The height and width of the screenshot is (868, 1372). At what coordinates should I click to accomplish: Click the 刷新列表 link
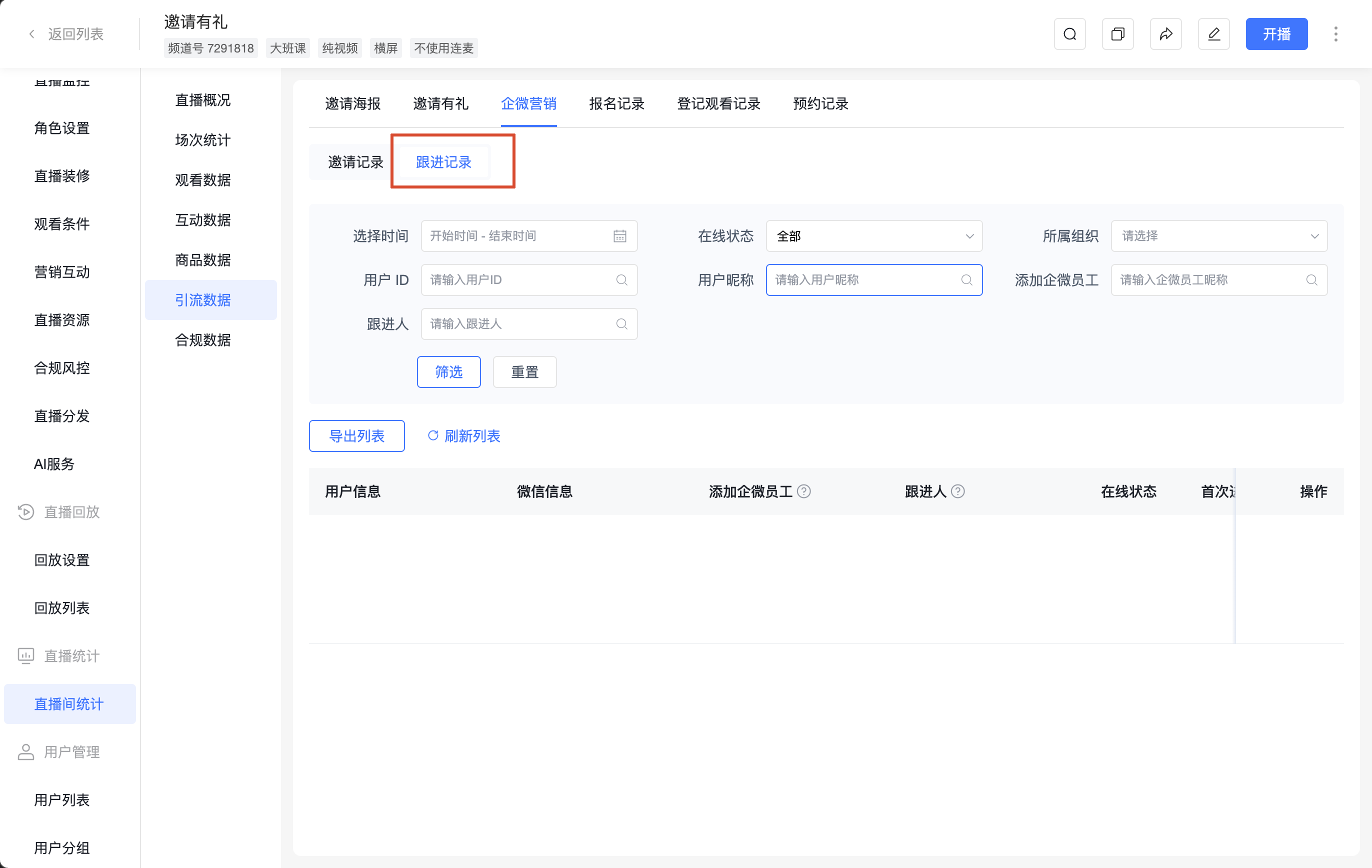coord(472,436)
